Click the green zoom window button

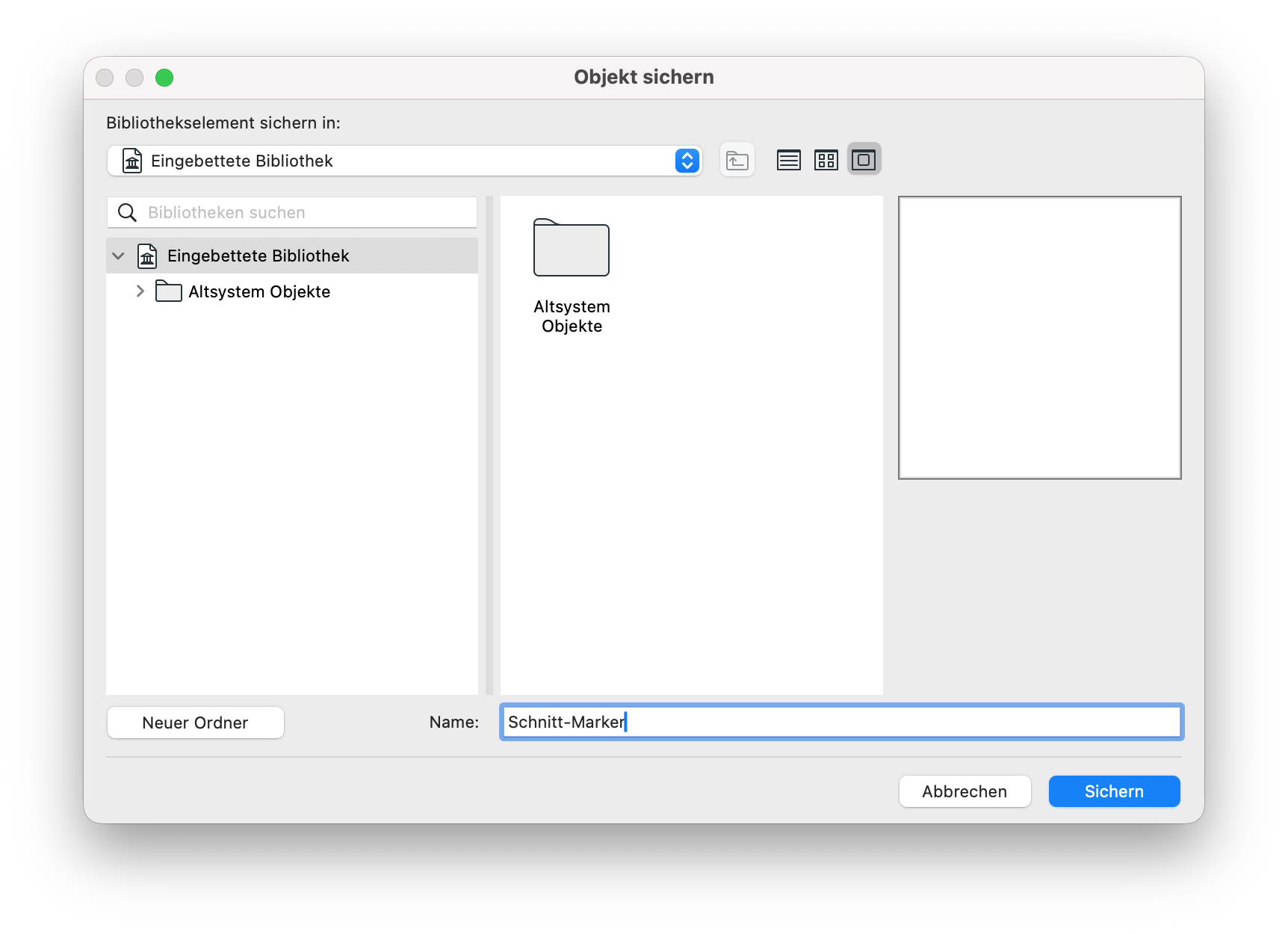point(164,78)
